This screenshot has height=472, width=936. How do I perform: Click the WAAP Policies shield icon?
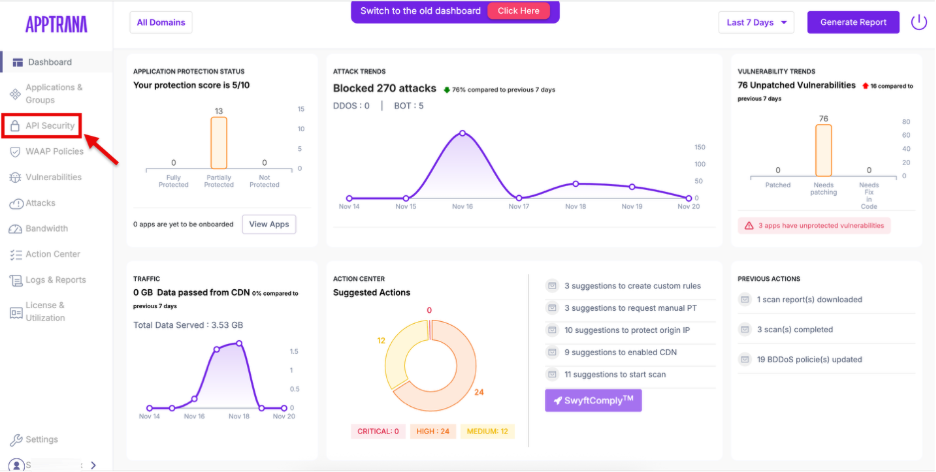[16, 152]
